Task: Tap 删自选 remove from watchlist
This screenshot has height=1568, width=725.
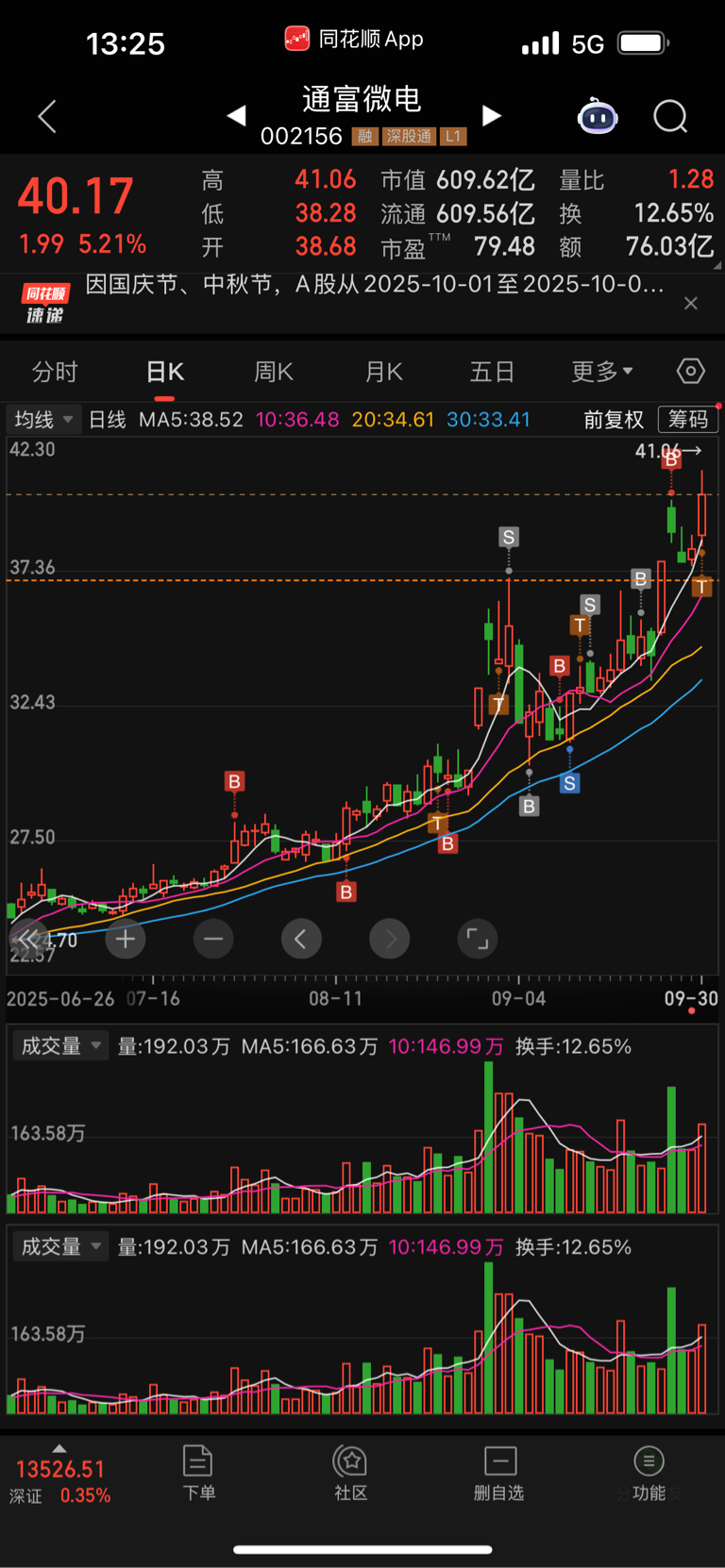Action: pyautogui.click(x=499, y=1473)
